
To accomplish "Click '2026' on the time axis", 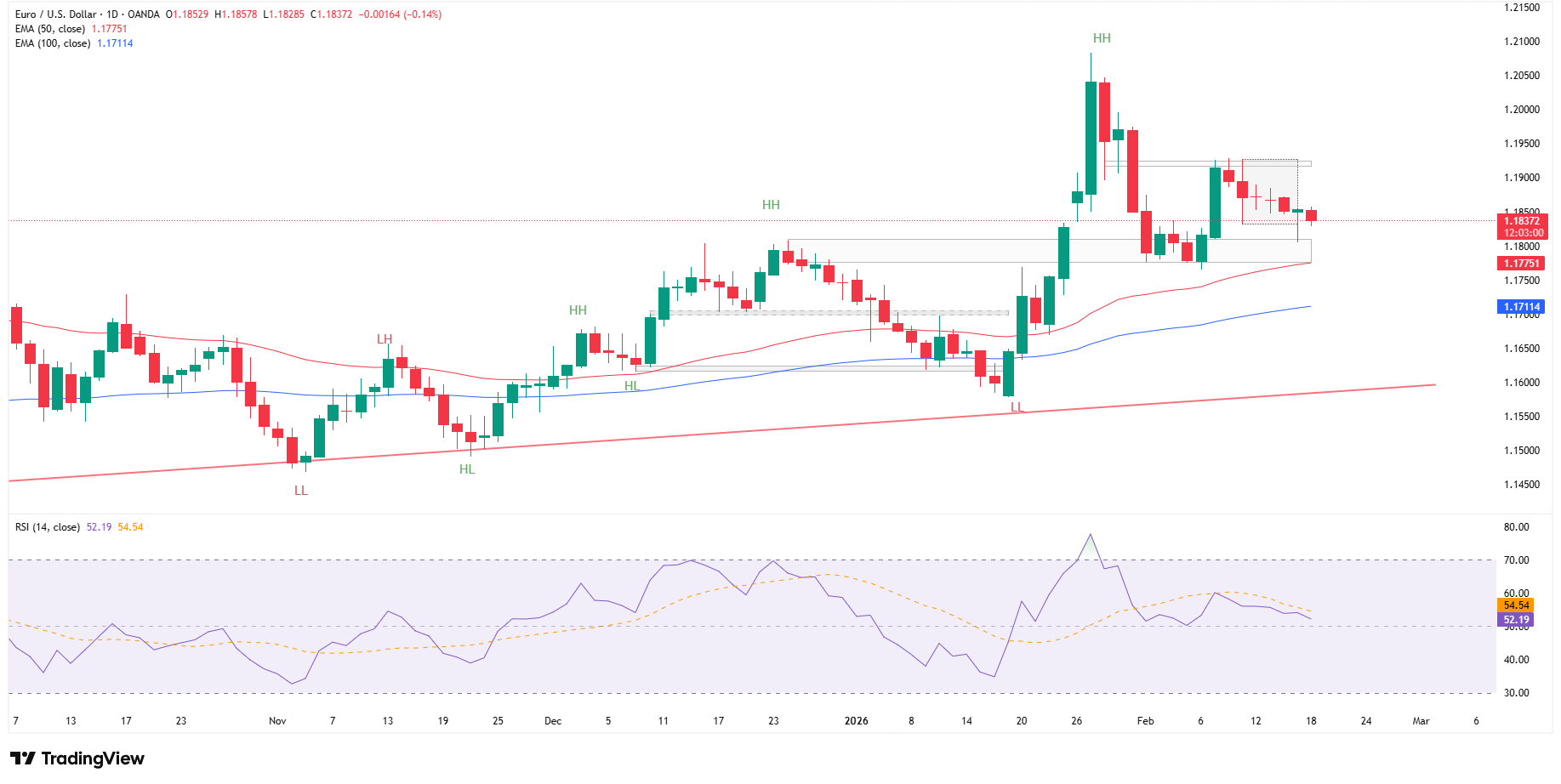I will click(x=856, y=720).
